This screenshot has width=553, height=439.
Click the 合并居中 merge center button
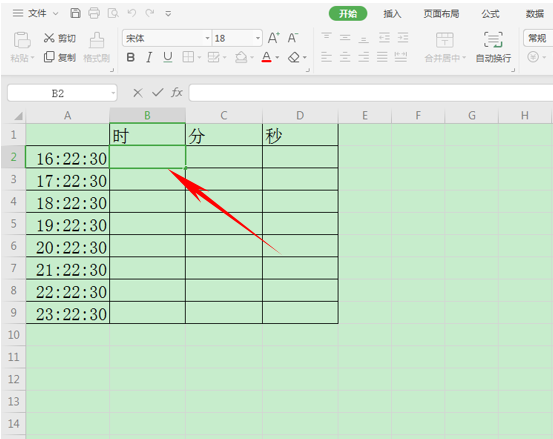click(x=445, y=47)
